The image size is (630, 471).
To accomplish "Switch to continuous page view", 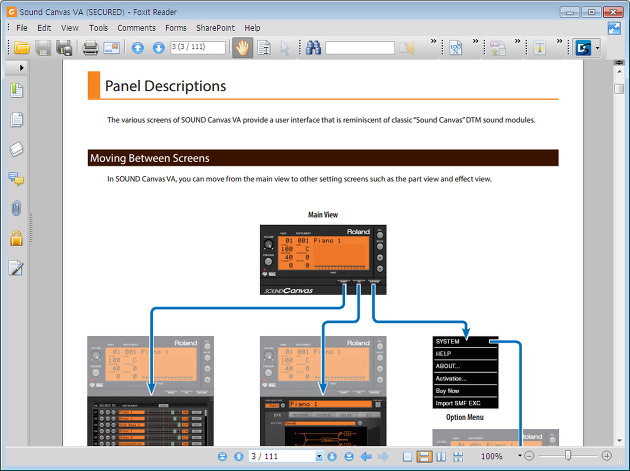I will [424, 457].
